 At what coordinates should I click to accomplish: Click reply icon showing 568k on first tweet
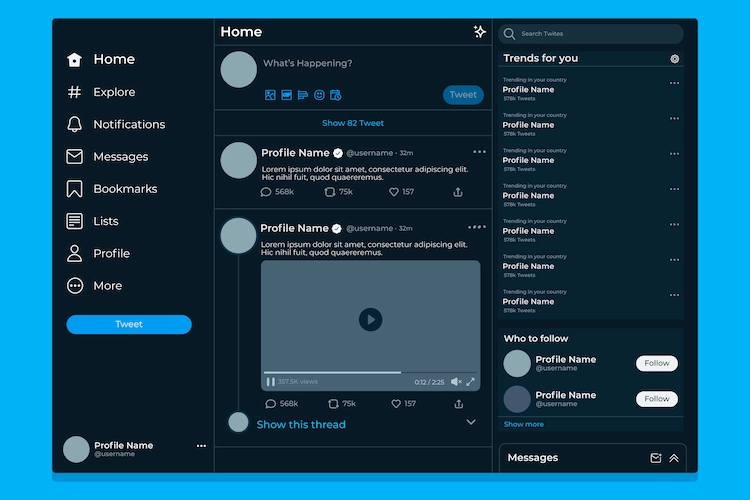tap(267, 192)
